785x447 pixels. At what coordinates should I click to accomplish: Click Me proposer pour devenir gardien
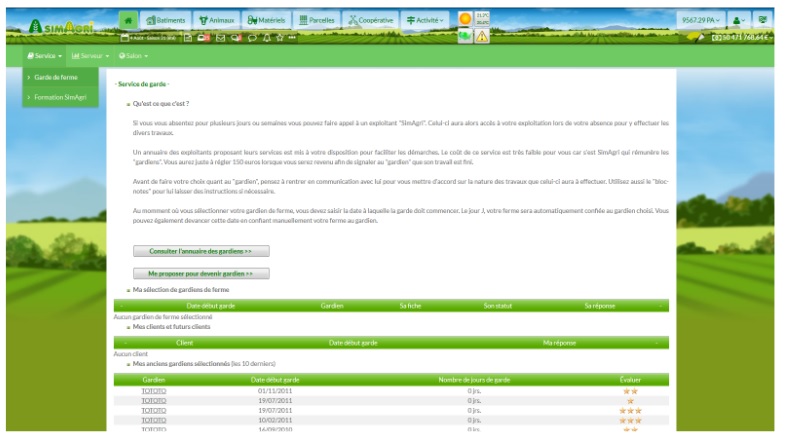click(x=201, y=273)
